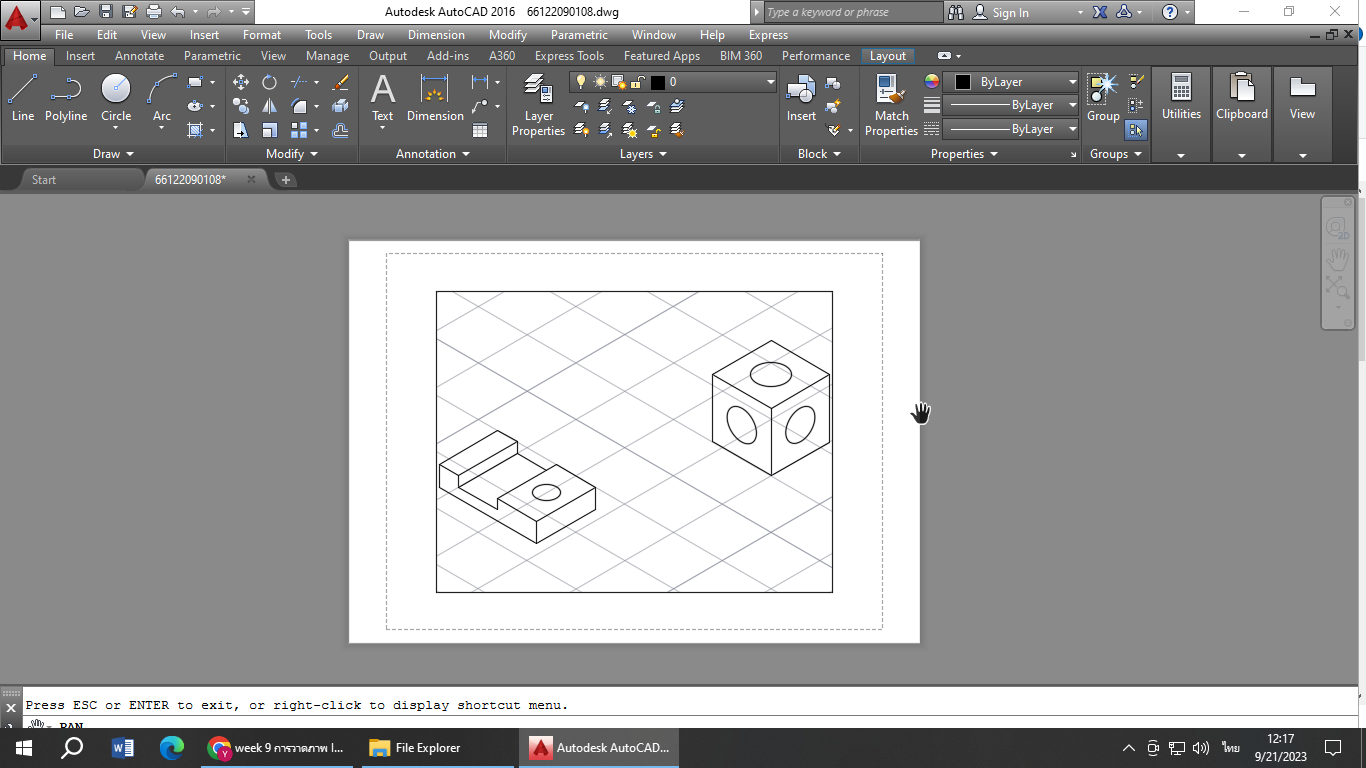Click the black object color swatch
This screenshot has width=1366, height=768.
(x=963, y=82)
